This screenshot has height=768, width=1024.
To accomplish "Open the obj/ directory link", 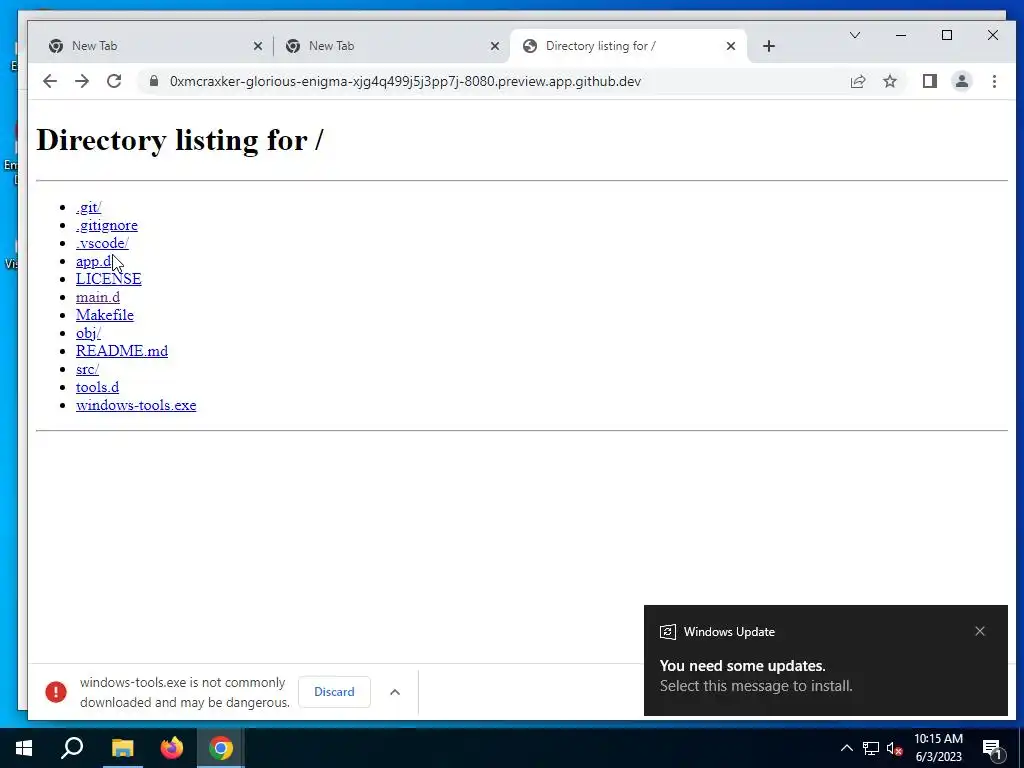I will point(88,333).
